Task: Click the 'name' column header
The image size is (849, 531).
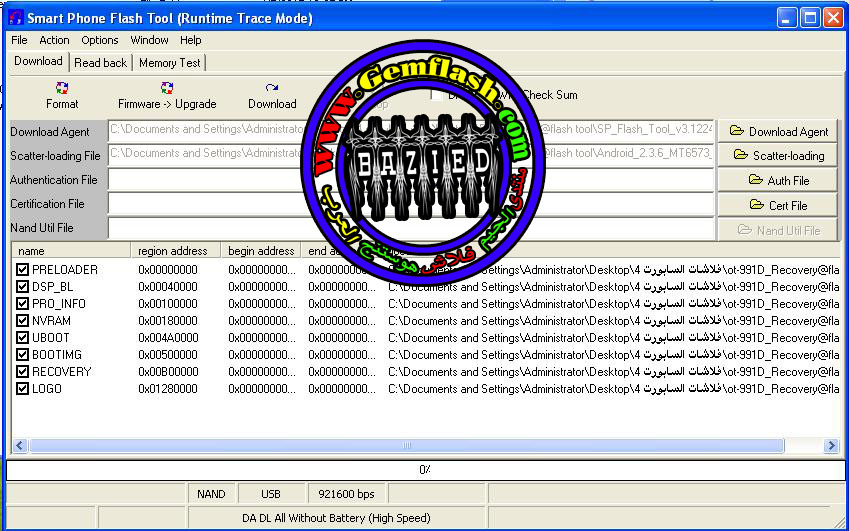Action: [71, 251]
